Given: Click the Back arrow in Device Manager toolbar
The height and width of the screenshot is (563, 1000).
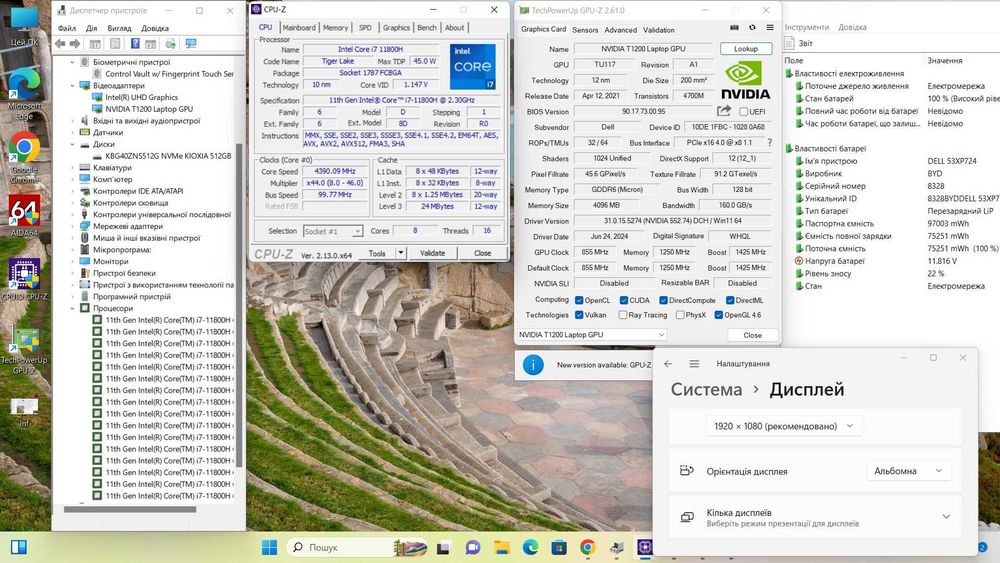Looking at the screenshot, I should click(x=60, y=44).
